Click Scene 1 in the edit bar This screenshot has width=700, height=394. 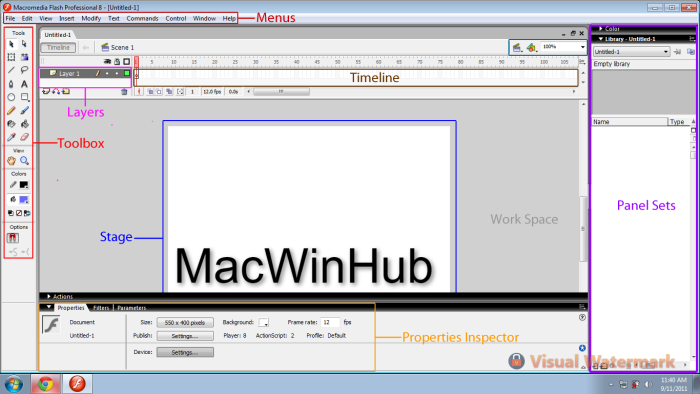(118, 47)
